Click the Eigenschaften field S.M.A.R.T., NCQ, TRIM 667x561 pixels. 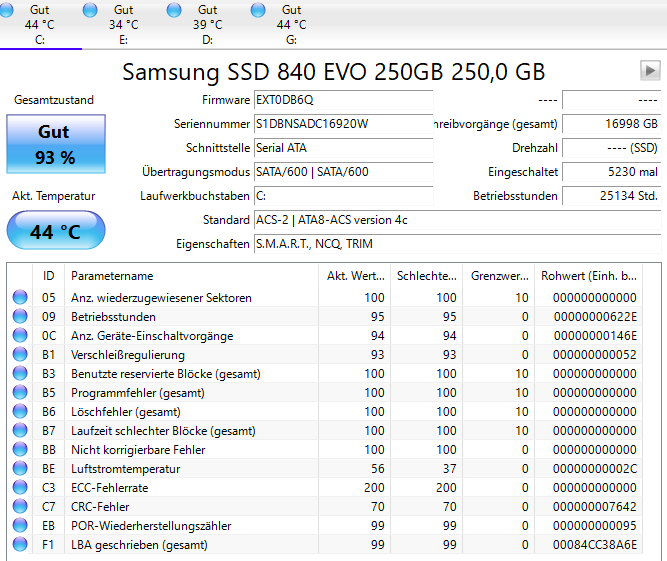pyautogui.click(x=457, y=244)
